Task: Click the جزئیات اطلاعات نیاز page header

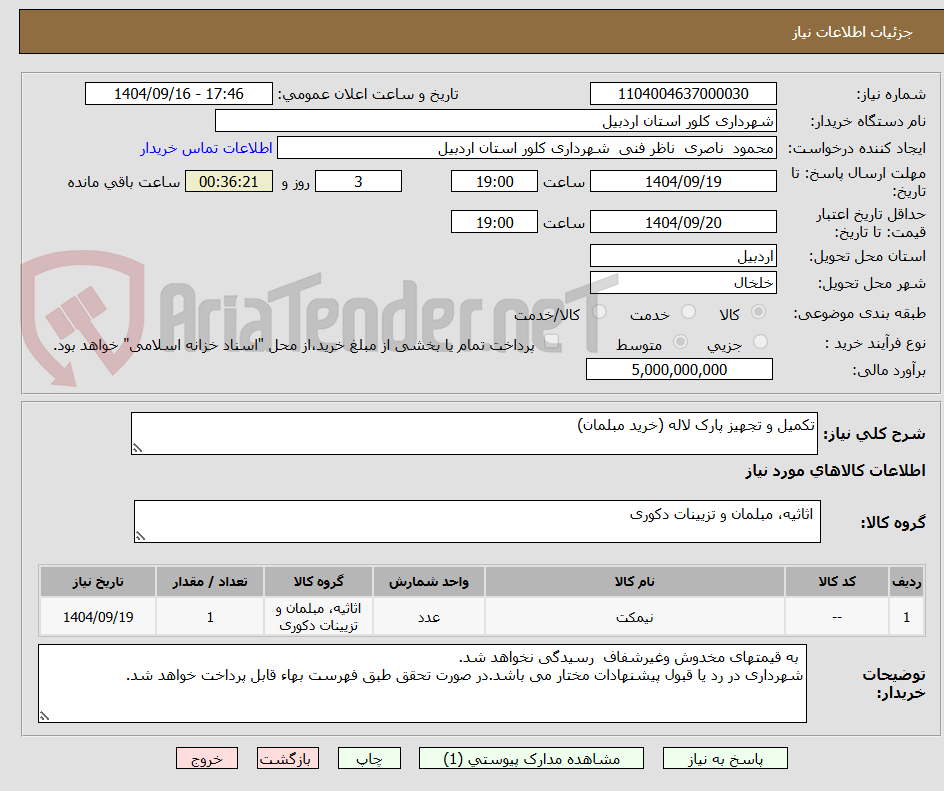Action: pyautogui.click(x=852, y=32)
